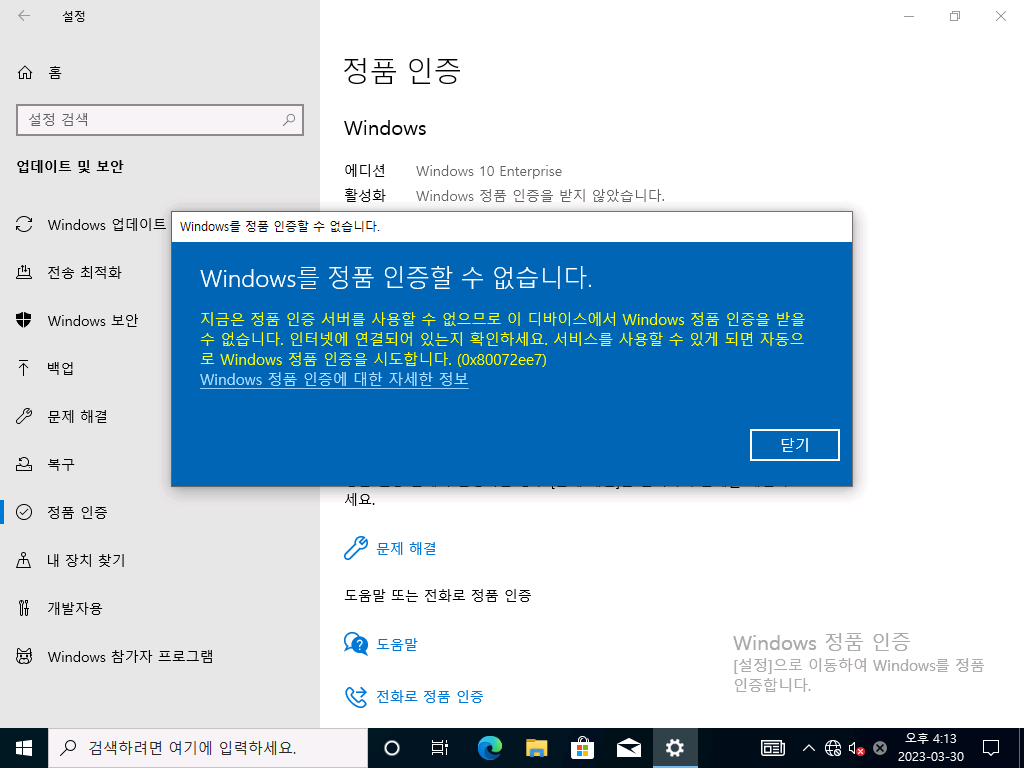Click the Windows 보안 shield icon

pos(24,320)
